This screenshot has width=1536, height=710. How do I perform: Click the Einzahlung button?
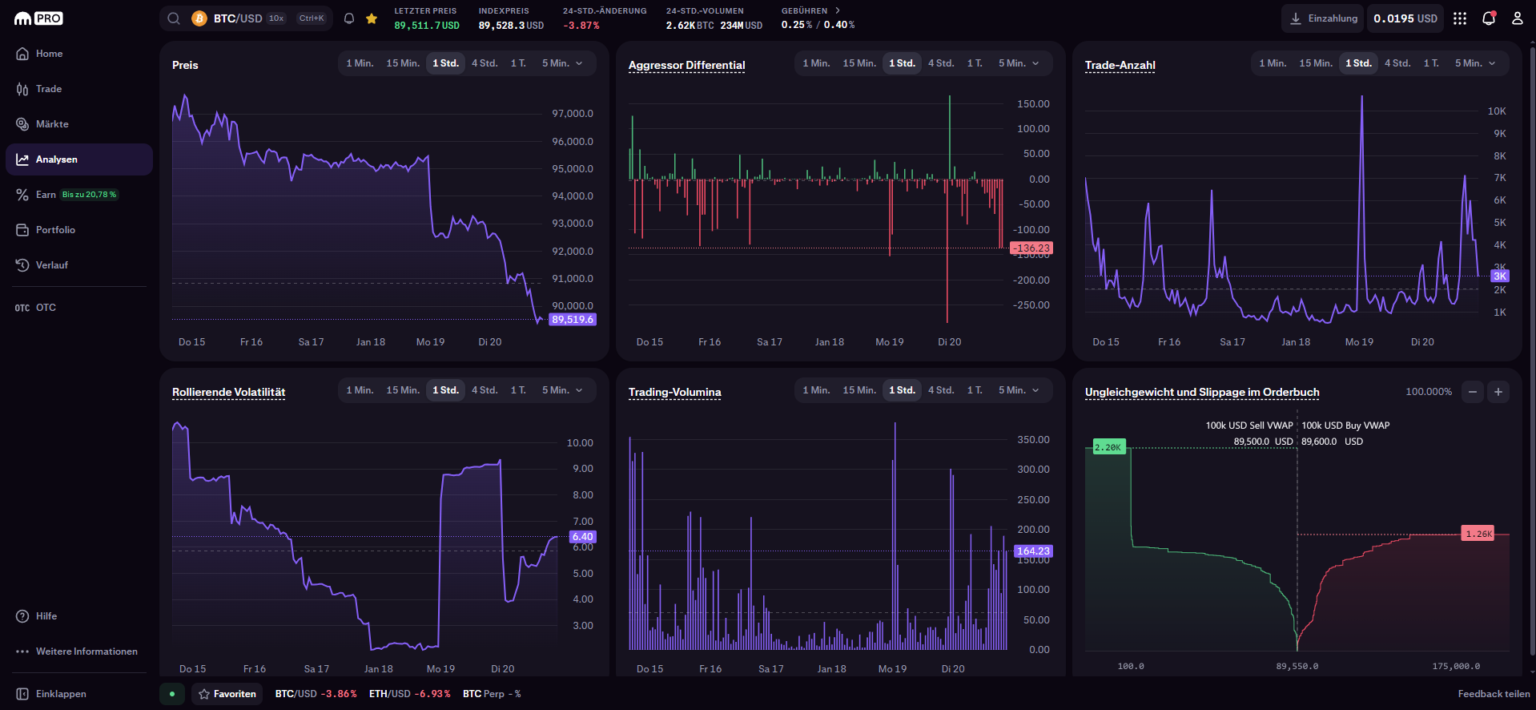(x=1322, y=18)
